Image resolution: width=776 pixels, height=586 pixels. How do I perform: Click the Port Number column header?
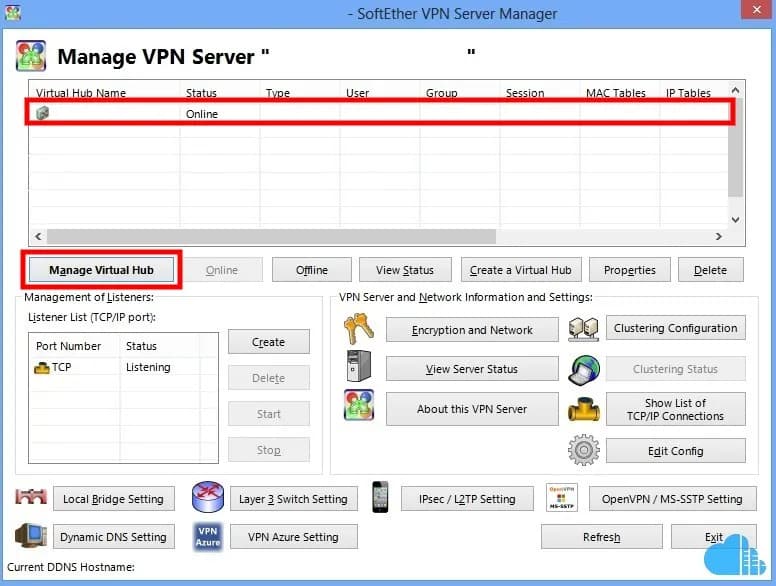(x=76, y=346)
